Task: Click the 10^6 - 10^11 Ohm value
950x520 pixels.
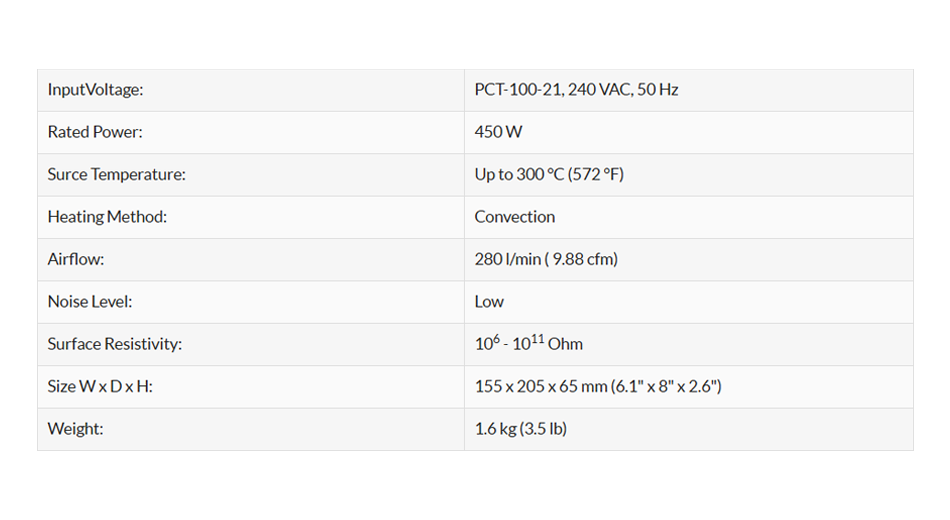Action: (528, 344)
